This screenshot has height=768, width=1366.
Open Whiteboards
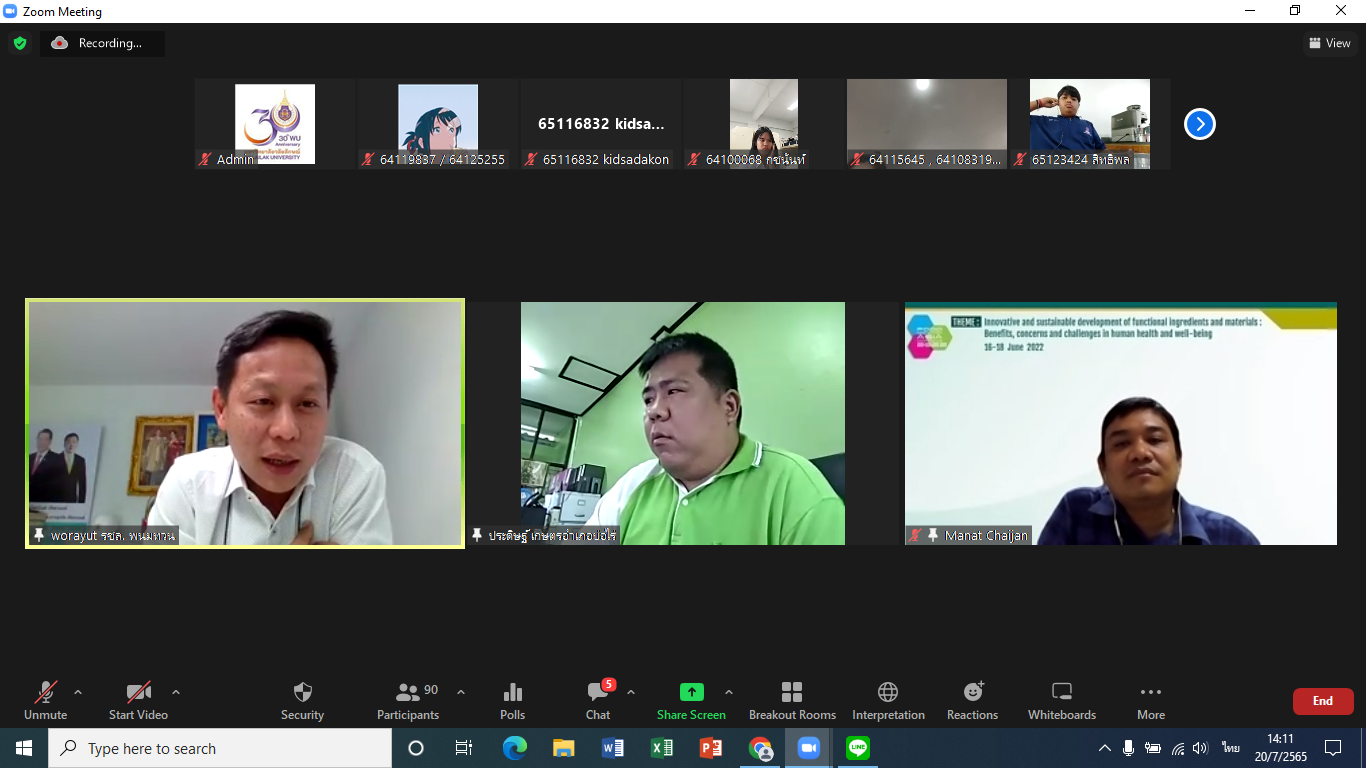[1062, 700]
